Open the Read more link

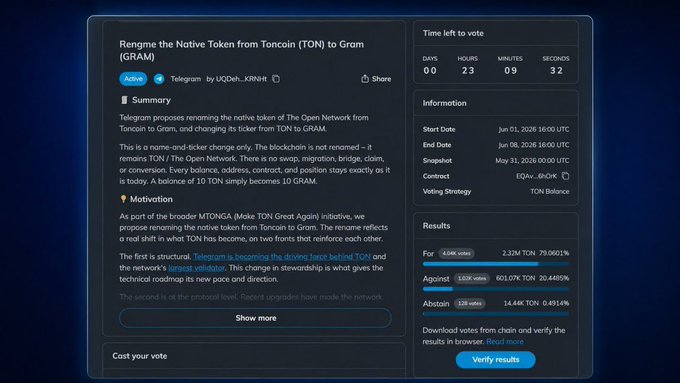click(504, 341)
